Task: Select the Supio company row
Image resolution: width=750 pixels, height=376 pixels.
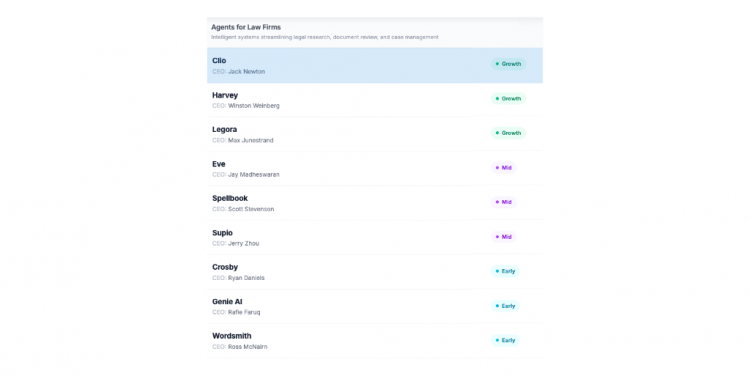Action: click(x=375, y=238)
